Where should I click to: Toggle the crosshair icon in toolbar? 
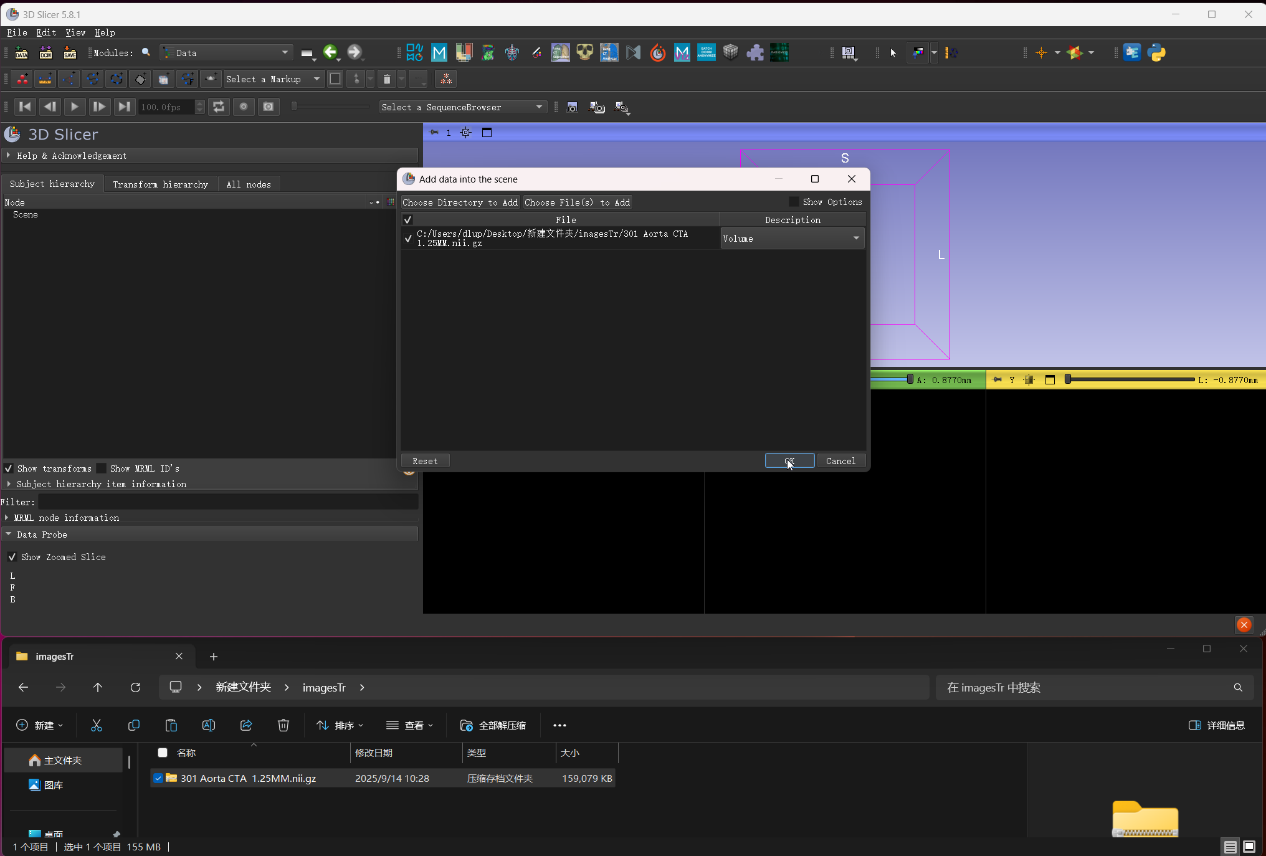[x=1041, y=53]
